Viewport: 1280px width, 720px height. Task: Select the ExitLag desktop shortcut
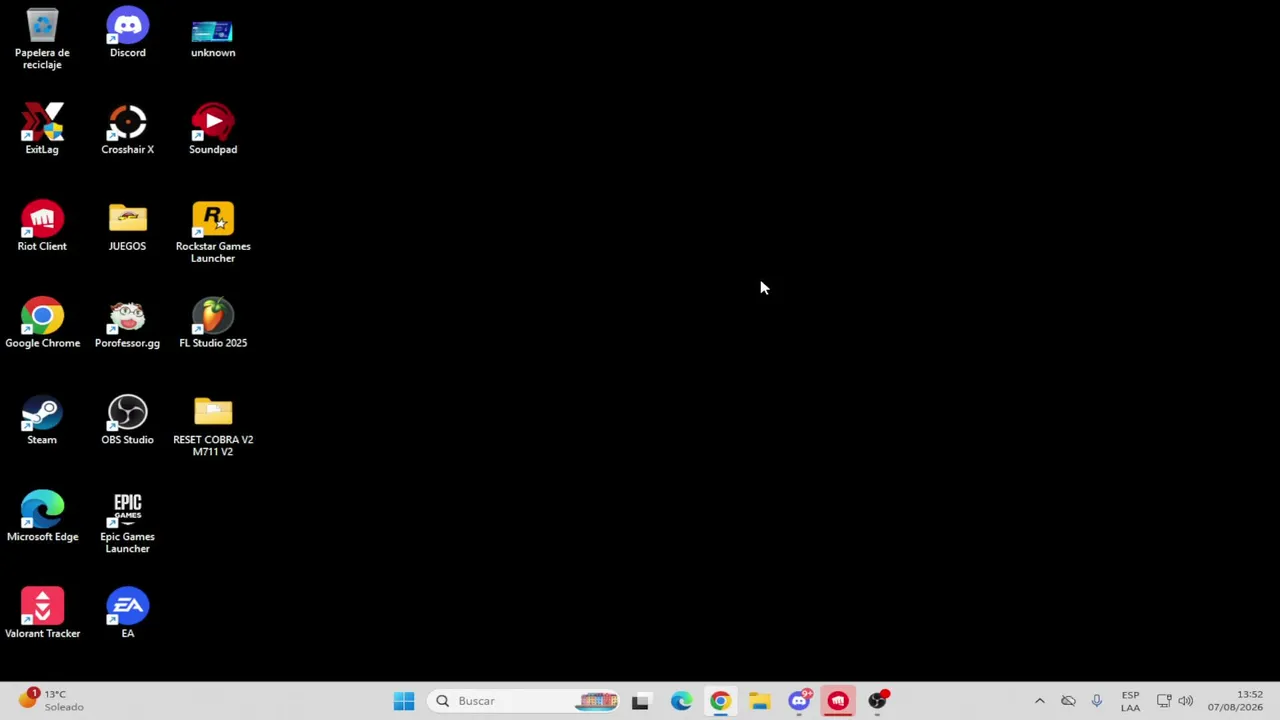[42, 130]
